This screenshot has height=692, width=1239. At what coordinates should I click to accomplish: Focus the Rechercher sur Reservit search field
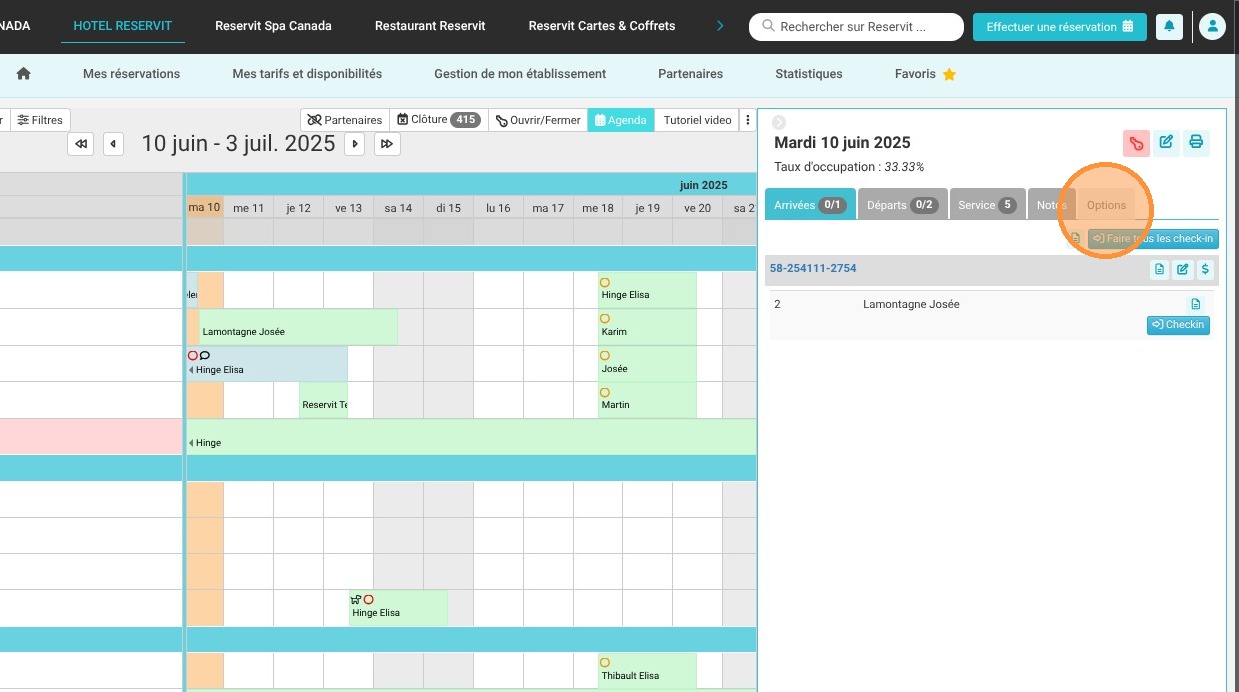pos(856,27)
